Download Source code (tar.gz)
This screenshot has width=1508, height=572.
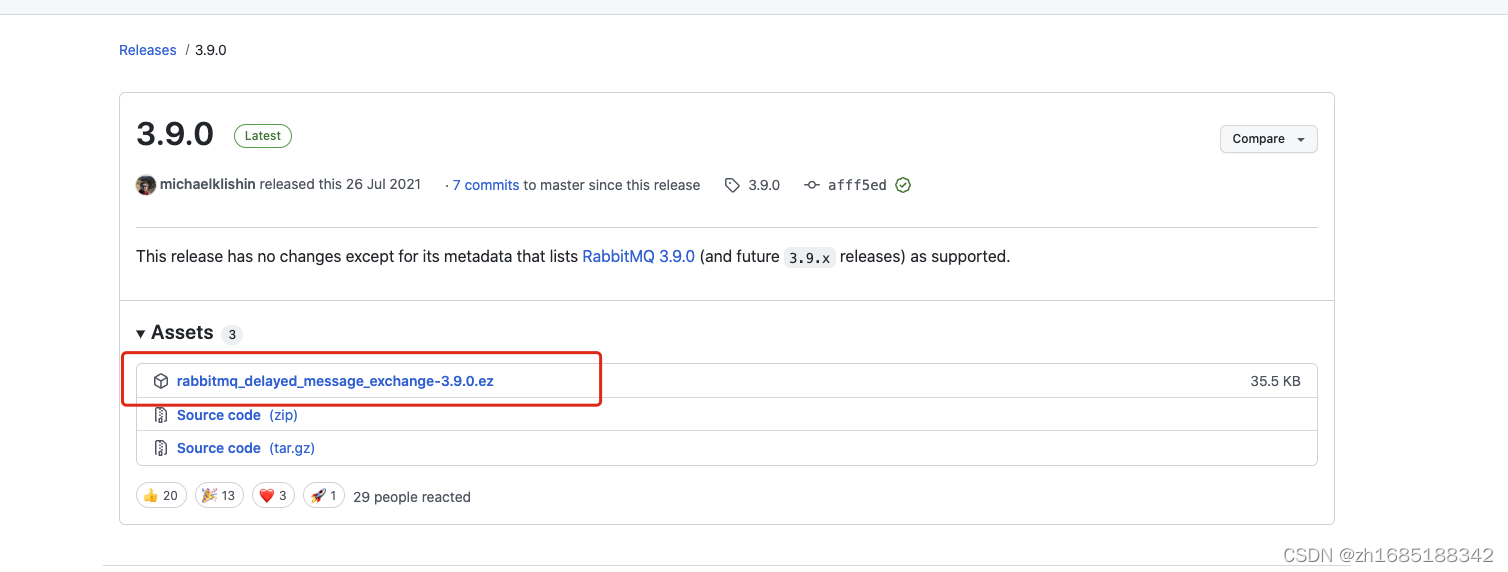click(x=246, y=448)
